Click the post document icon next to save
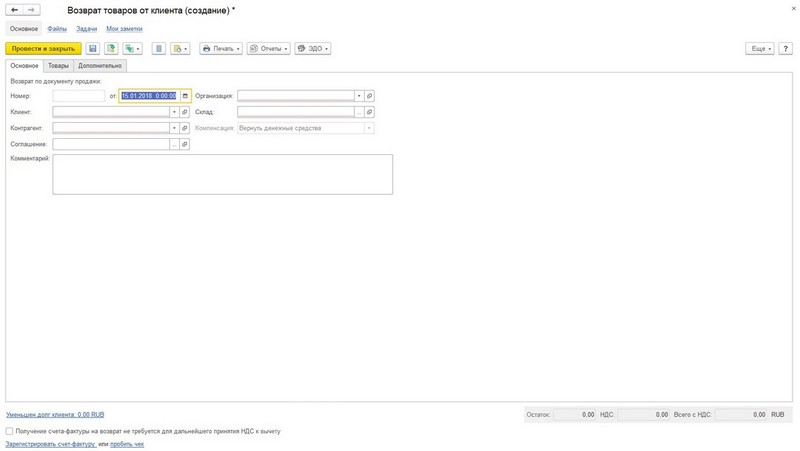Screen dimensions: 800x451 click(x=111, y=48)
